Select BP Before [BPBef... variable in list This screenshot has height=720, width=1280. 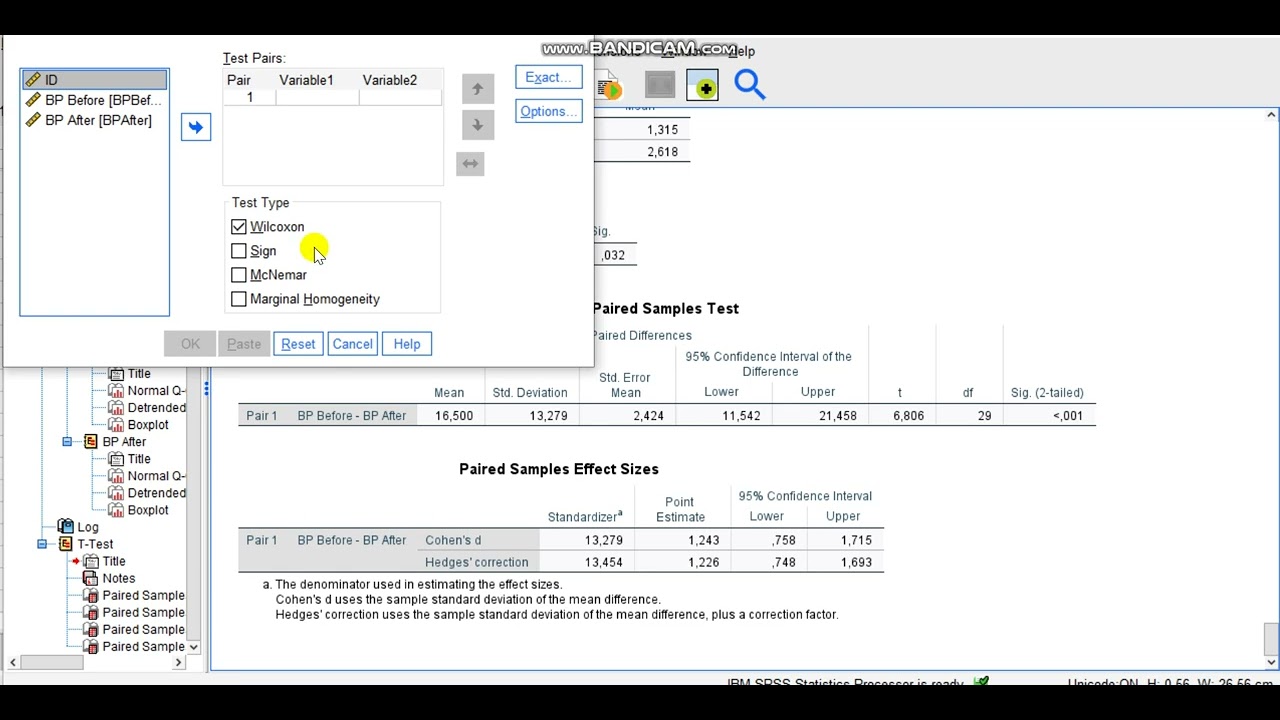(94, 100)
